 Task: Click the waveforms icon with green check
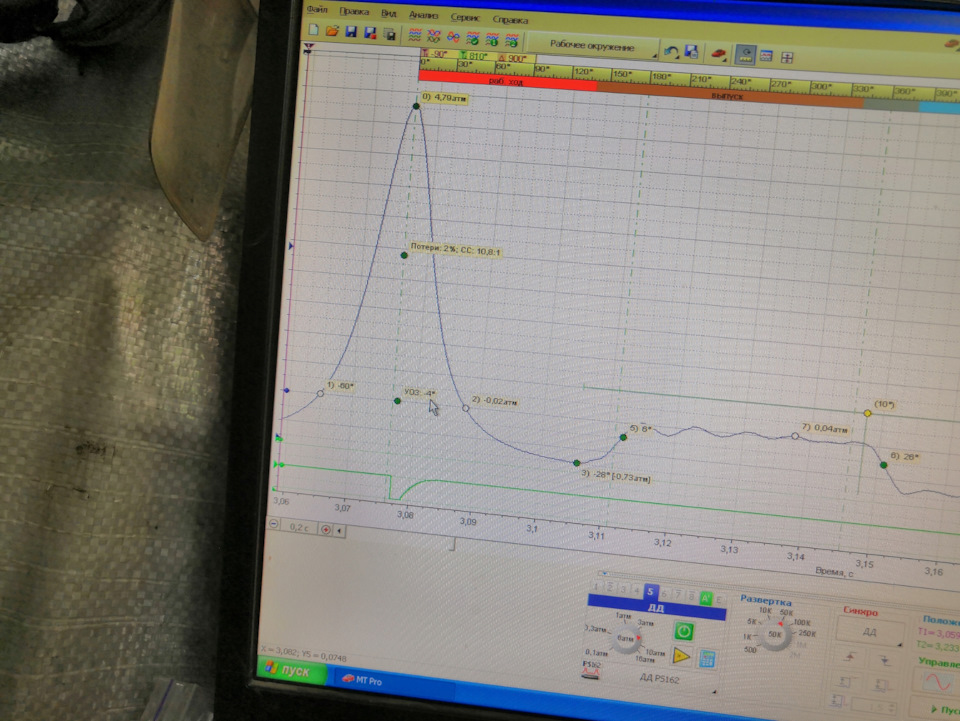click(473, 39)
